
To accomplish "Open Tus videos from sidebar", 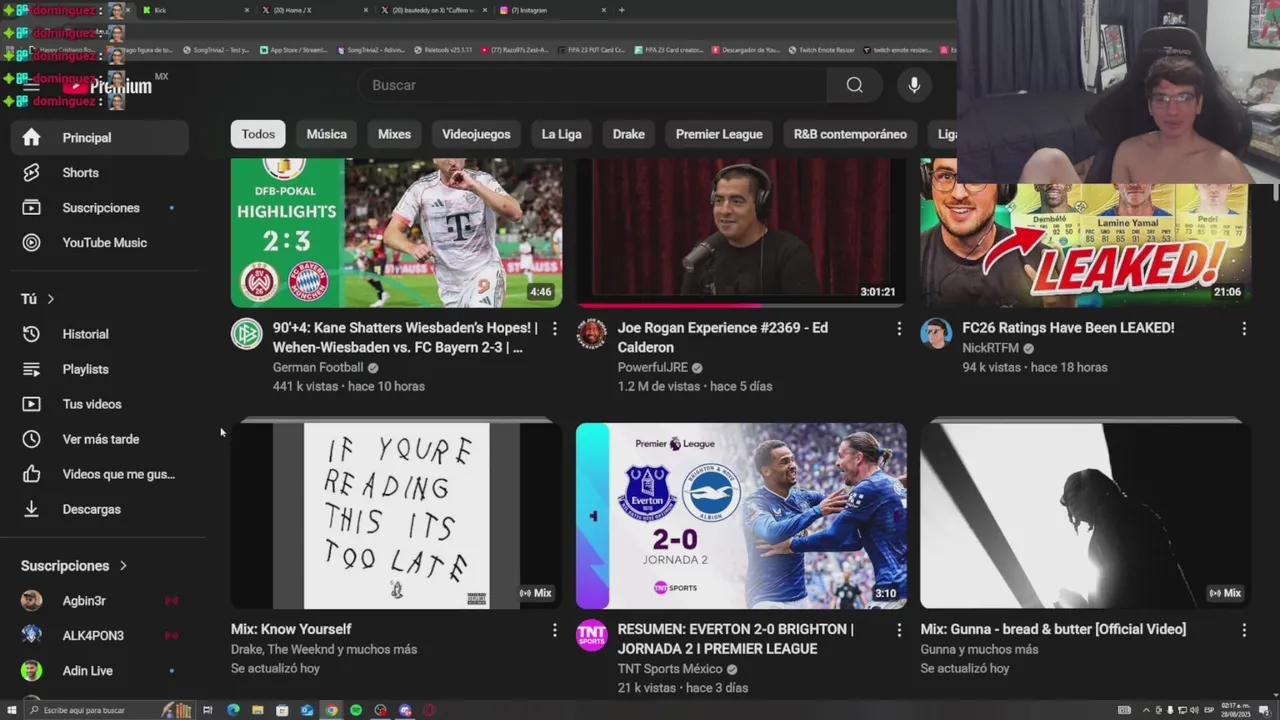I will click(x=99, y=404).
